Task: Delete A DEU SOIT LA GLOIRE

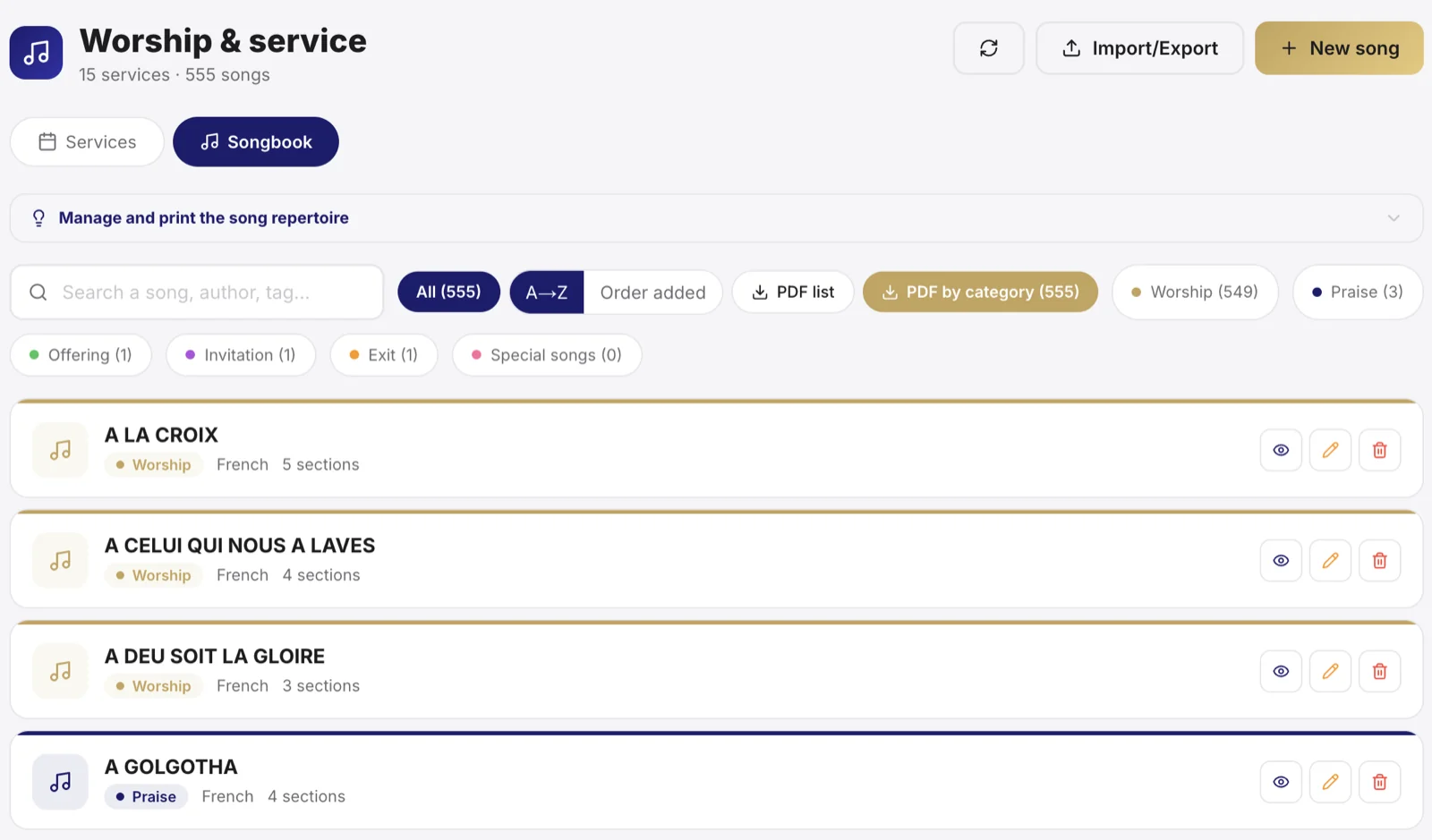Action: (1379, 671)
